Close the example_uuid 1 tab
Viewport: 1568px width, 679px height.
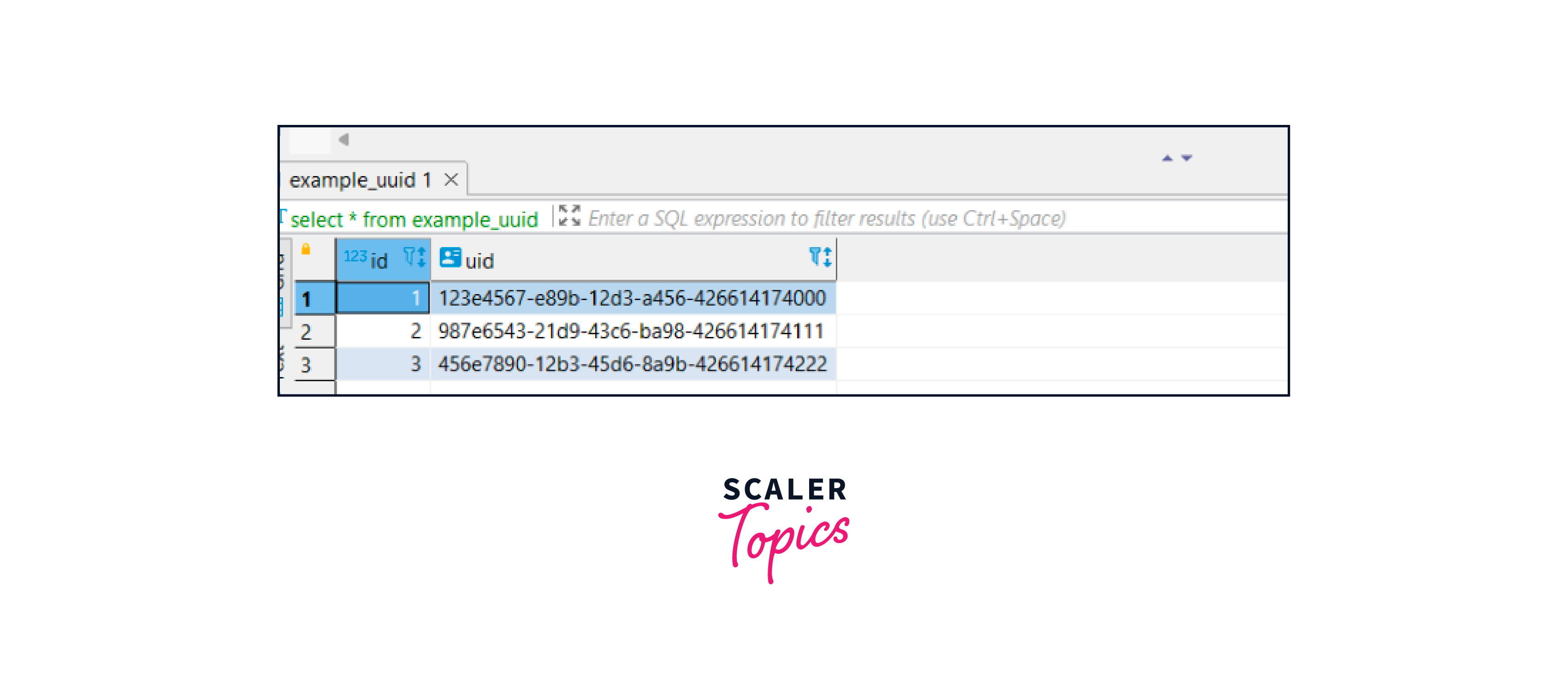click(x=451, y=179)
